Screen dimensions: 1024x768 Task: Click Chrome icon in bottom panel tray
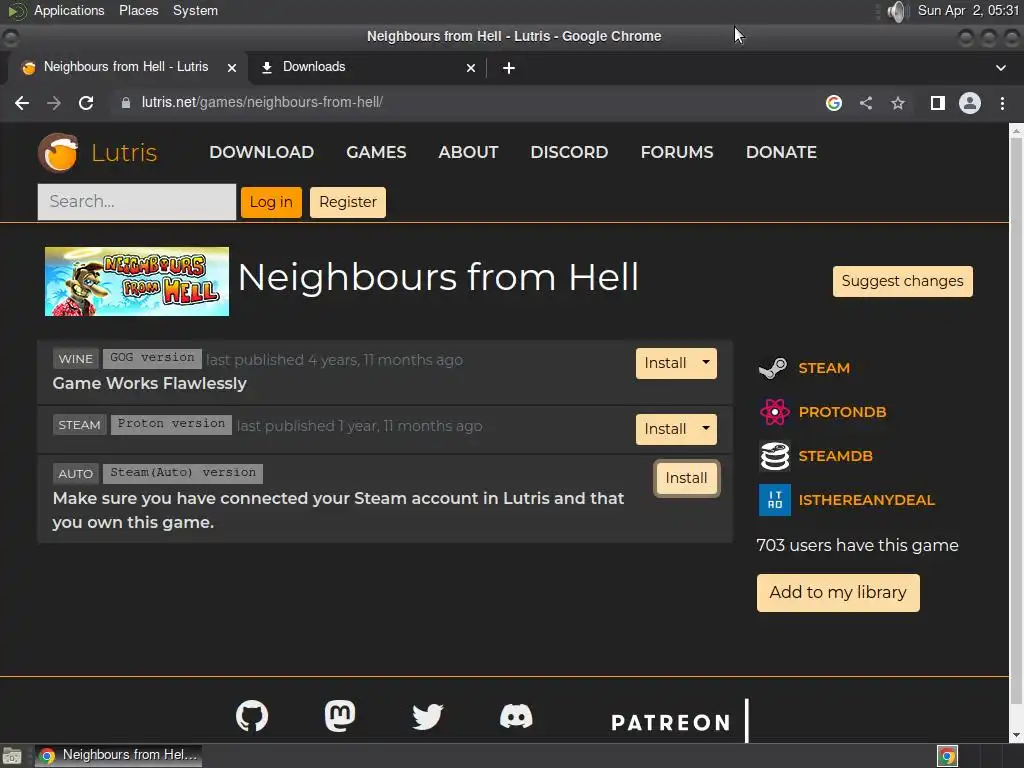947,756
